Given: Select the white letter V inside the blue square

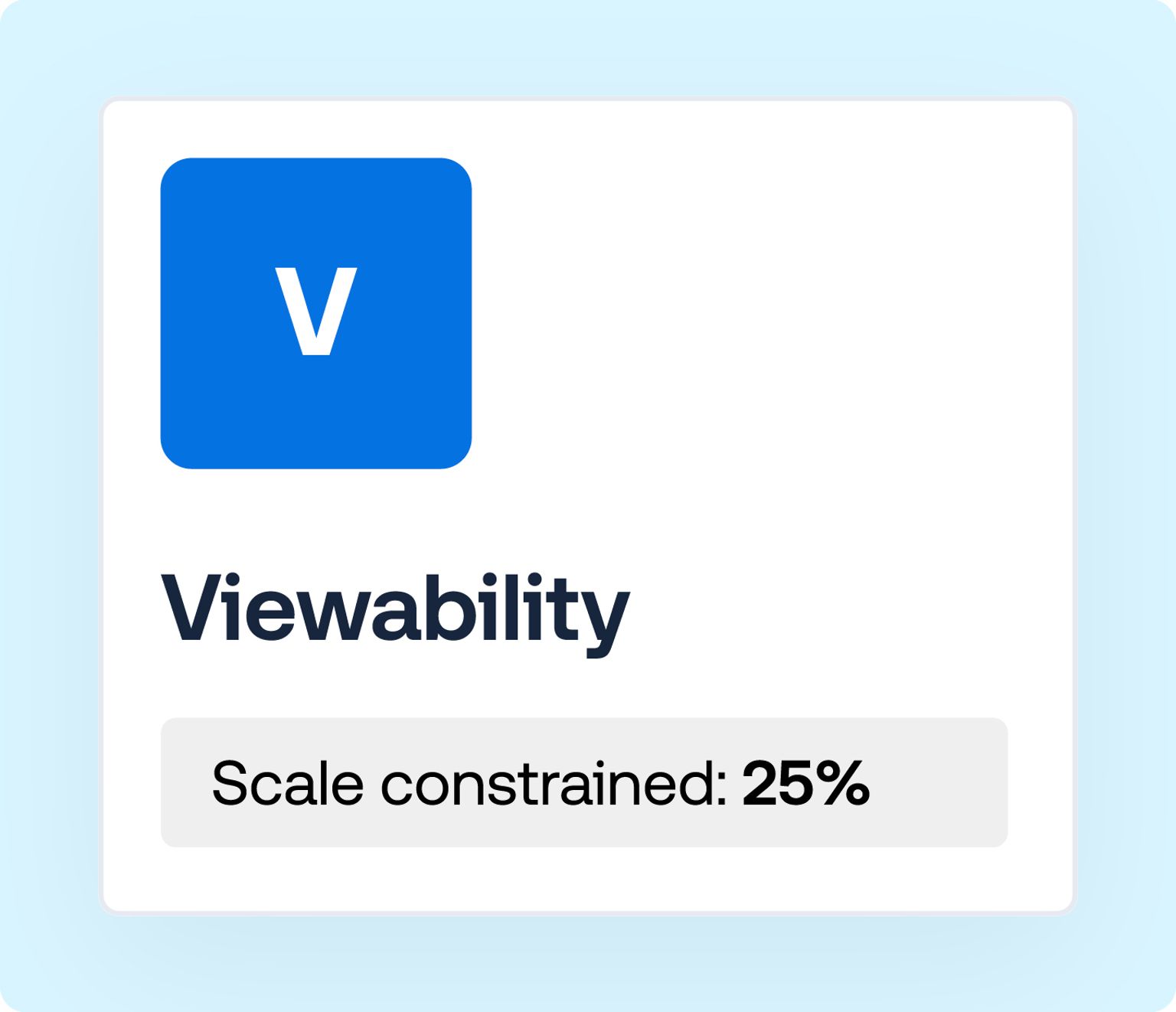Looking at the screenshot, I should click(316, 310).
